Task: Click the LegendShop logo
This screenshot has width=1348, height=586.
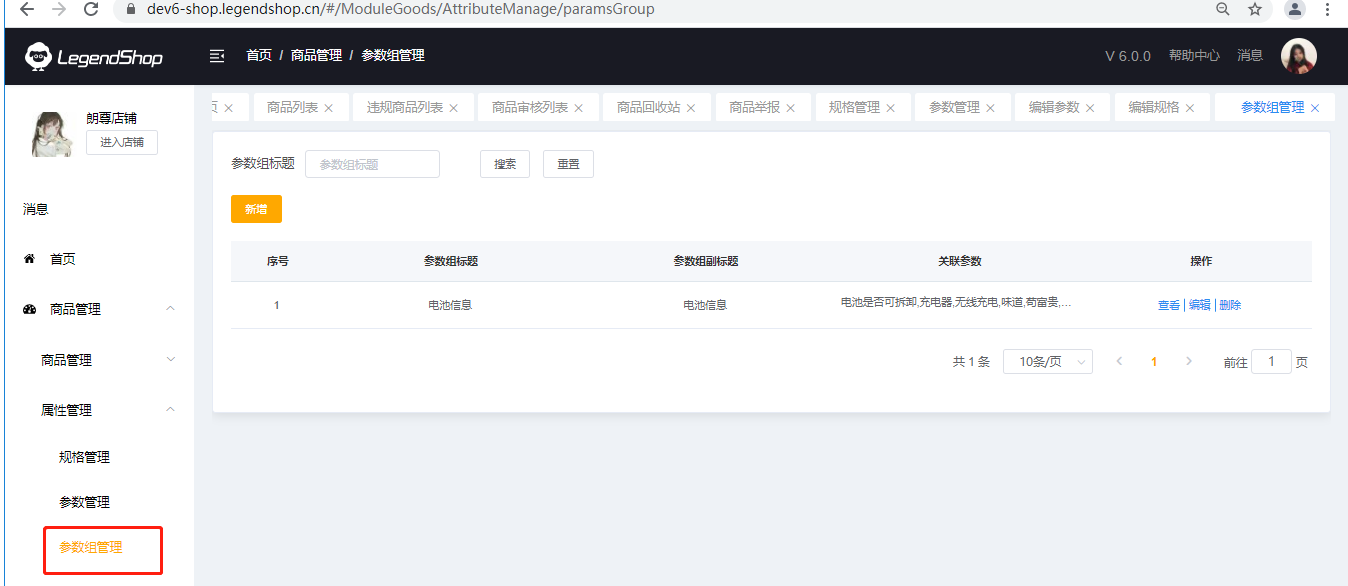Action: point(94,57)
